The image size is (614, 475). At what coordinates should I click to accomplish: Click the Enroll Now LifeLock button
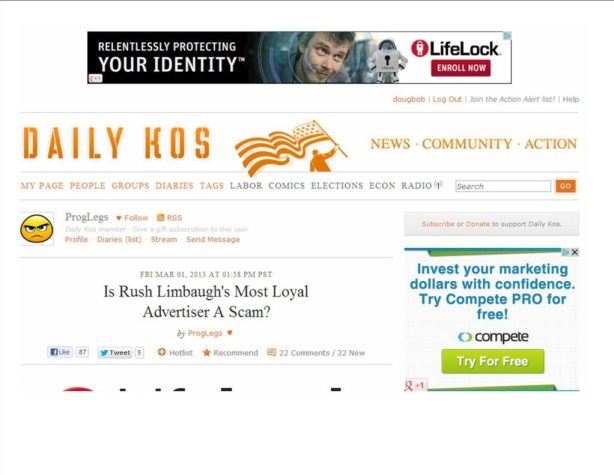point(461,68)
